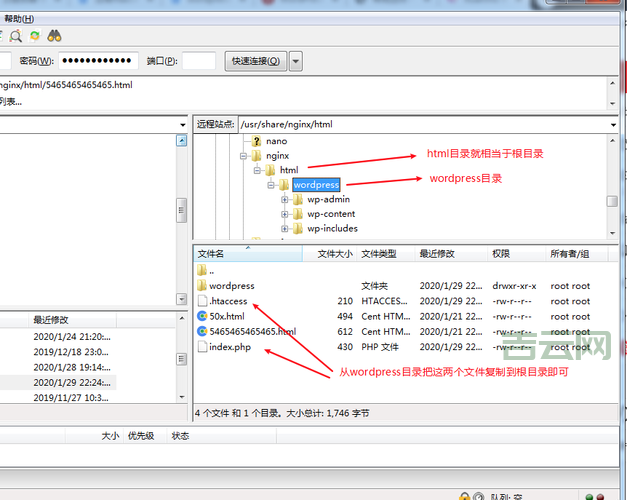The image size is (627, 500).
Task: Select the wp-includes folder in tree
Action: (332, 228)
